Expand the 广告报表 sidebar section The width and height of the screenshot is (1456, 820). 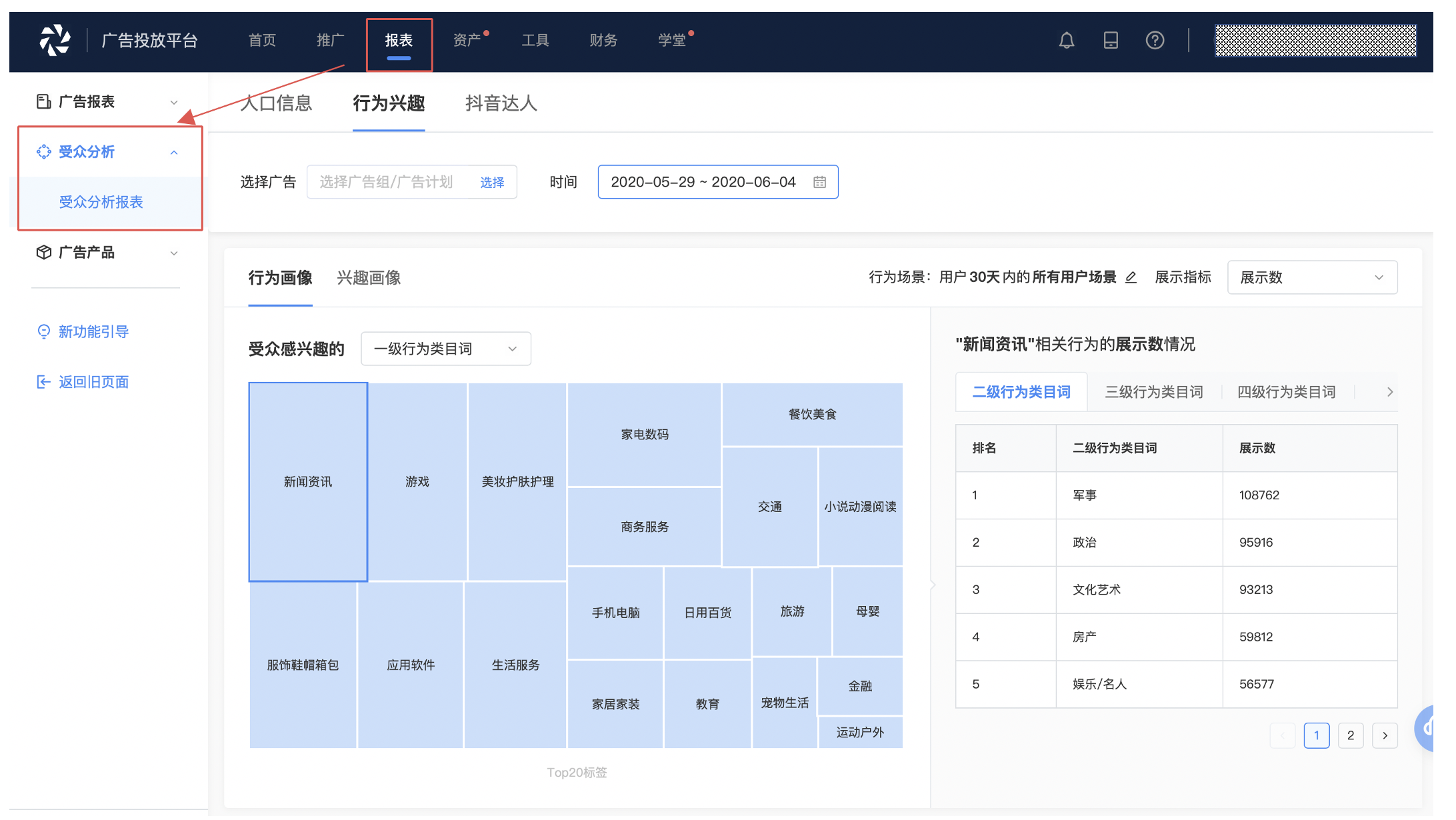coord(173,103)
